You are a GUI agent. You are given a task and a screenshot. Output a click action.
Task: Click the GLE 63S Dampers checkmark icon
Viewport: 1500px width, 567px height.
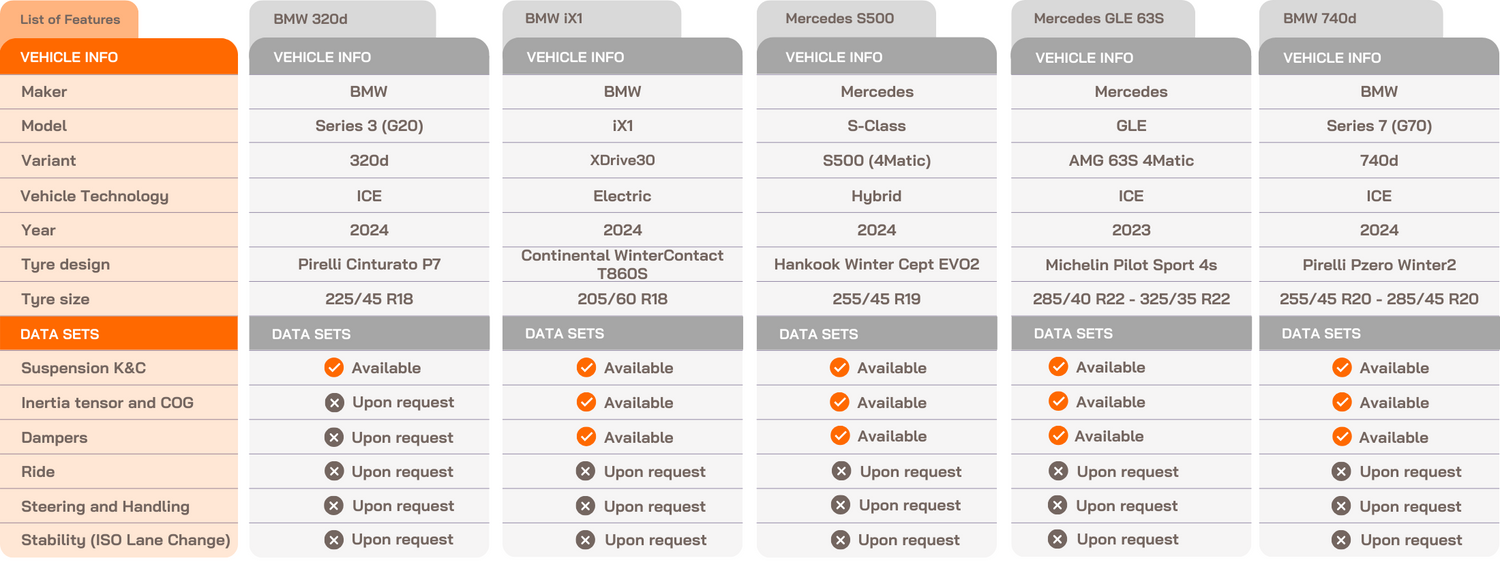point(1057,436)
